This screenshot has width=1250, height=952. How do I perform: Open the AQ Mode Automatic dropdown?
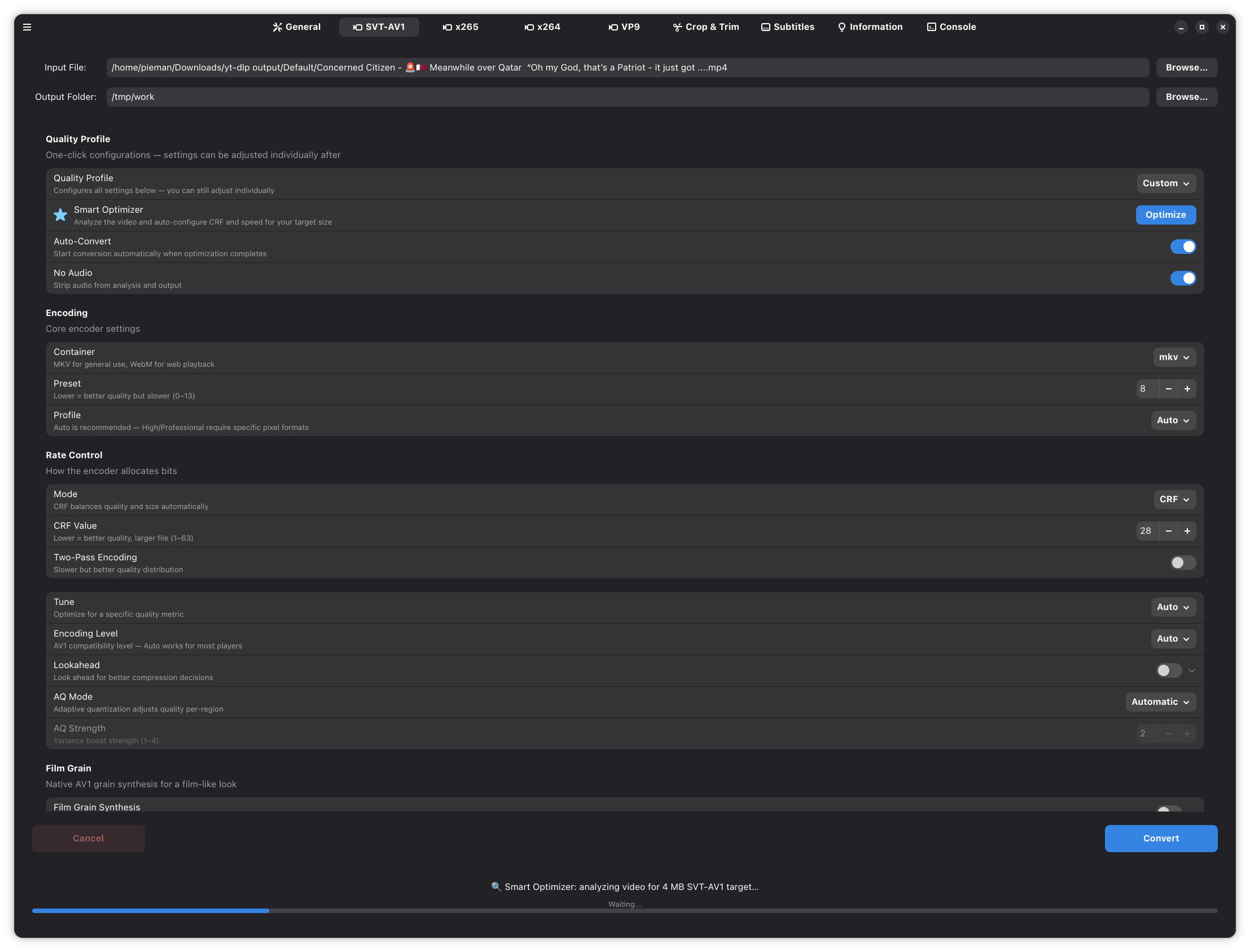coord(1160,701)
